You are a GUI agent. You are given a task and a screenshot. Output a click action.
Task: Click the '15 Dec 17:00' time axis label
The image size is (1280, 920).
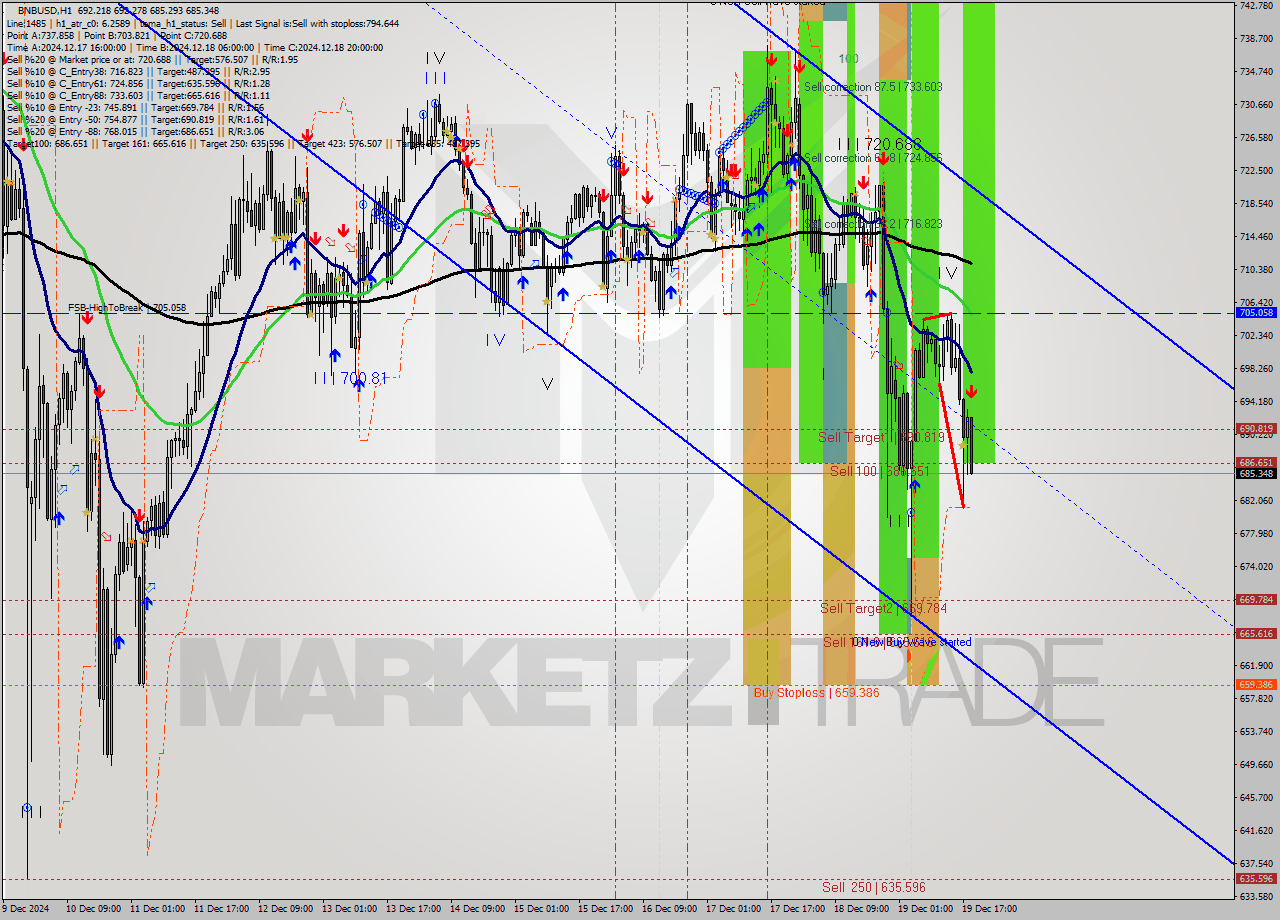[605, 909]
